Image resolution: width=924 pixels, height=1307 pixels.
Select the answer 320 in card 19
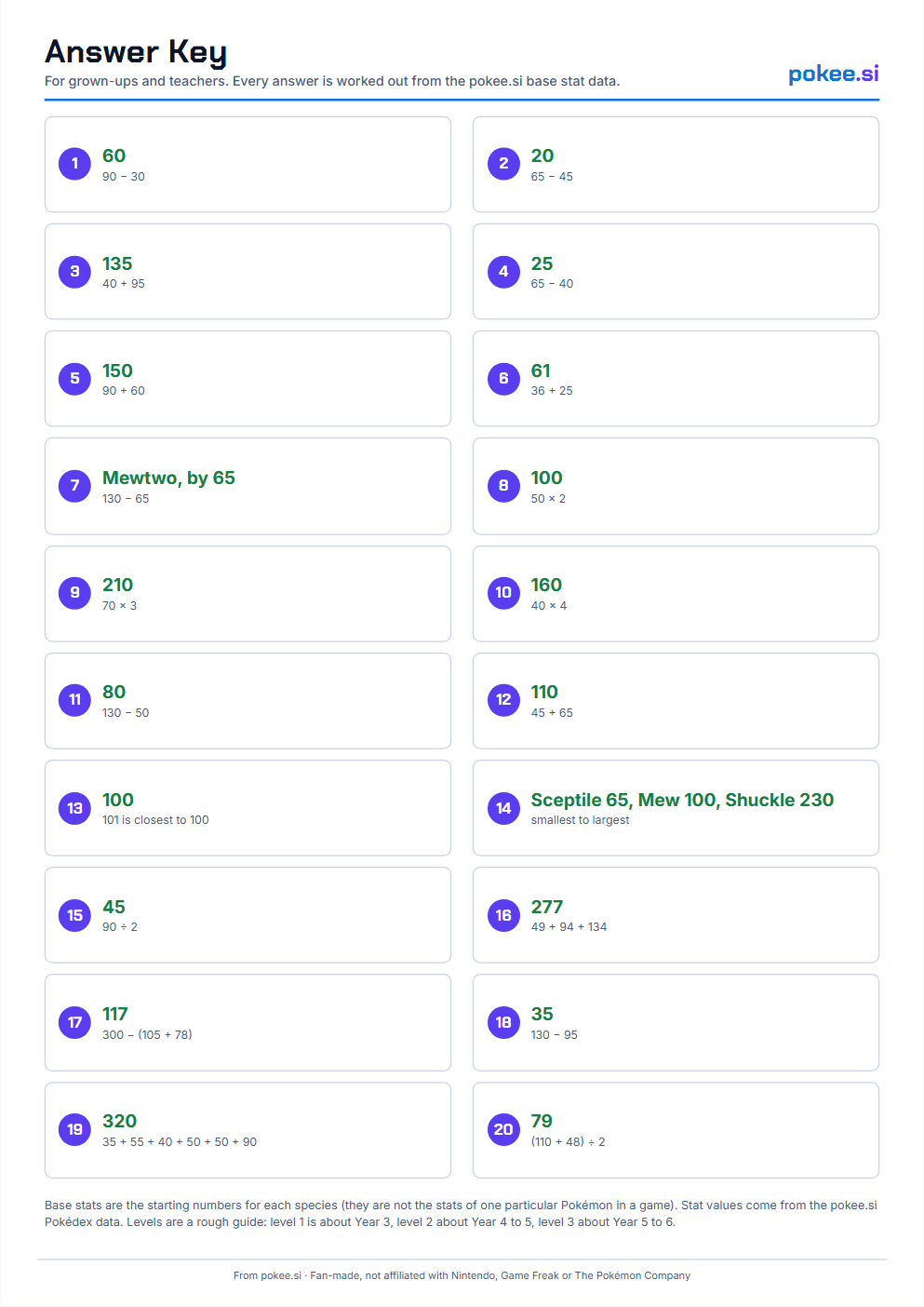click(119, 1121)
